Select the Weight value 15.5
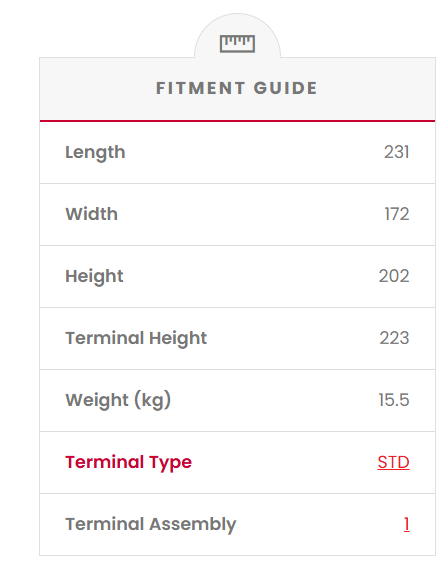Screen dimensions: 444x582 (x=394, y=400)
